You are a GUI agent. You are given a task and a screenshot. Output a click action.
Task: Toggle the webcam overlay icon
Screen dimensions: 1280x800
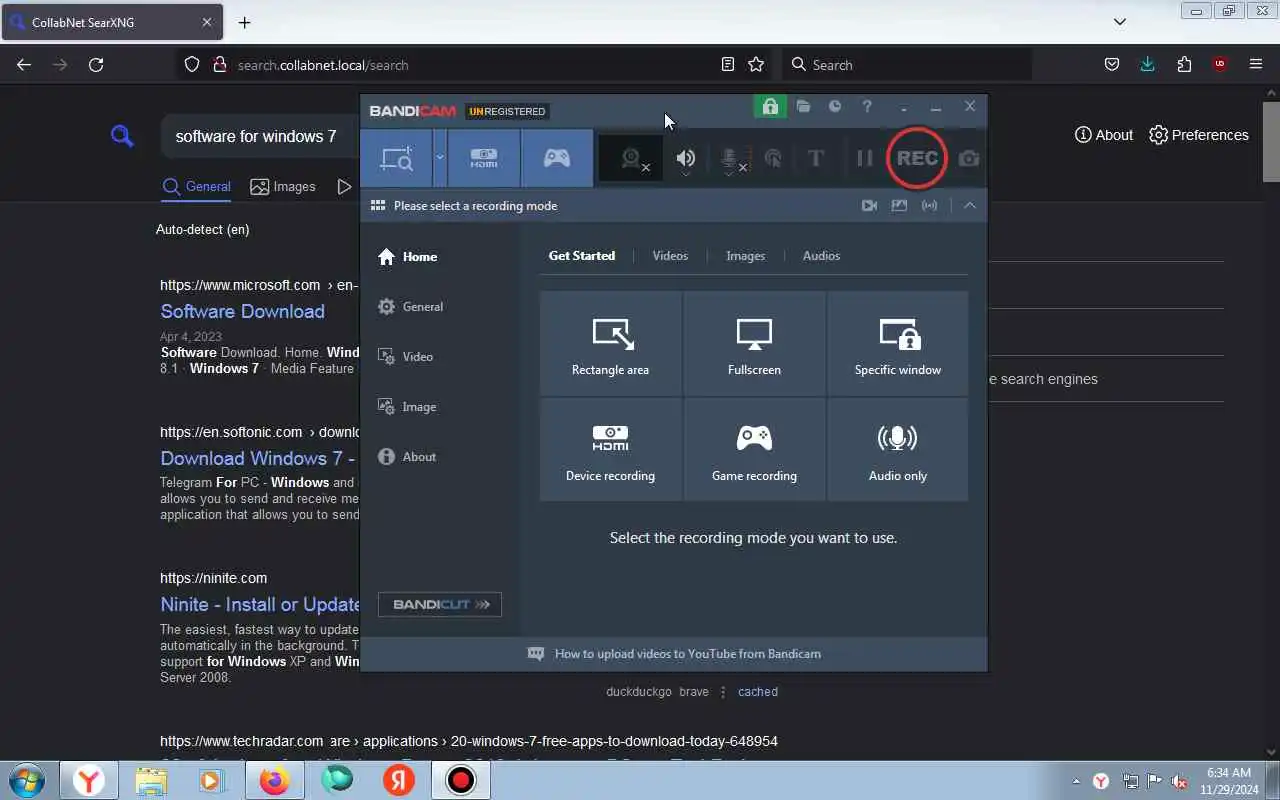click(x=632, y=158)
